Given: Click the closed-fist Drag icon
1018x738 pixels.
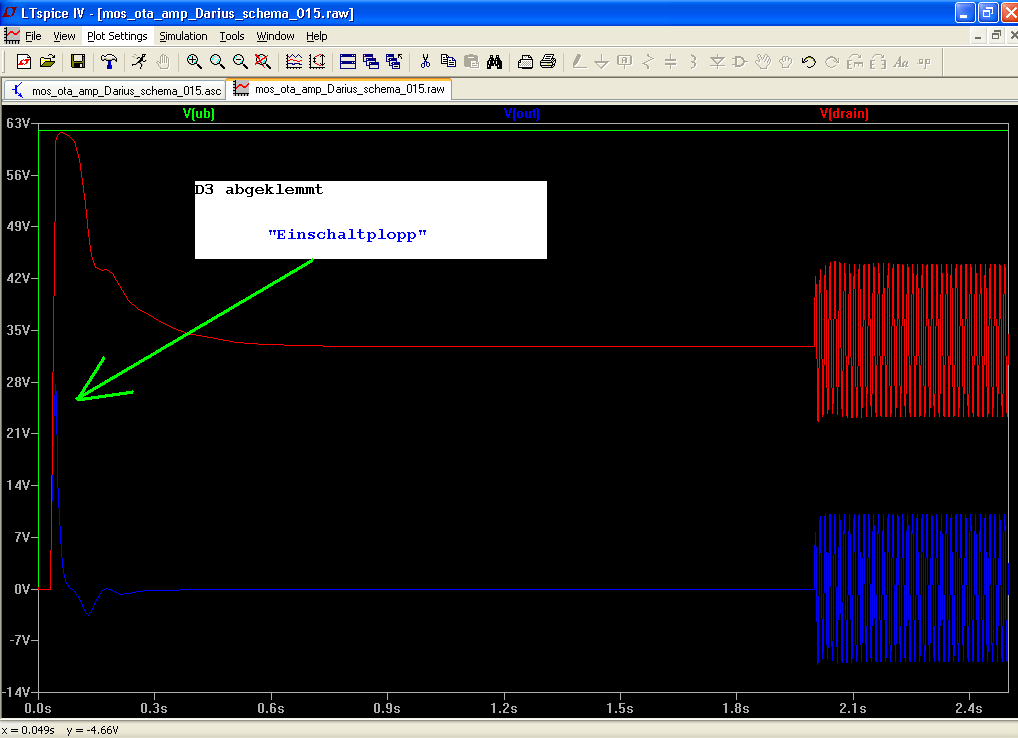Looking at the screenshot, I should (x=786, y=62).
